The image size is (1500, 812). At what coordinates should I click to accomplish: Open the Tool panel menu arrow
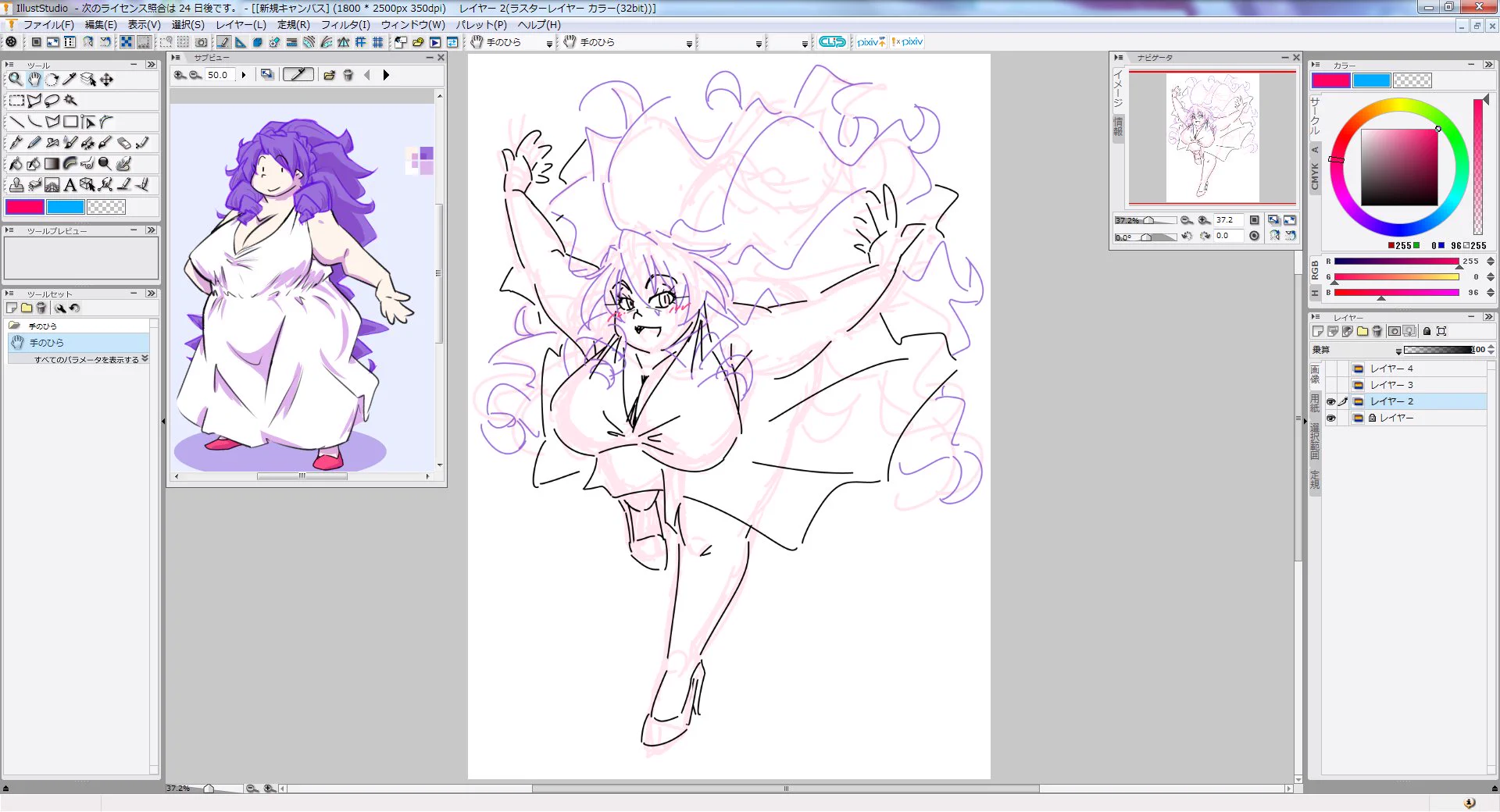point(9,65)
